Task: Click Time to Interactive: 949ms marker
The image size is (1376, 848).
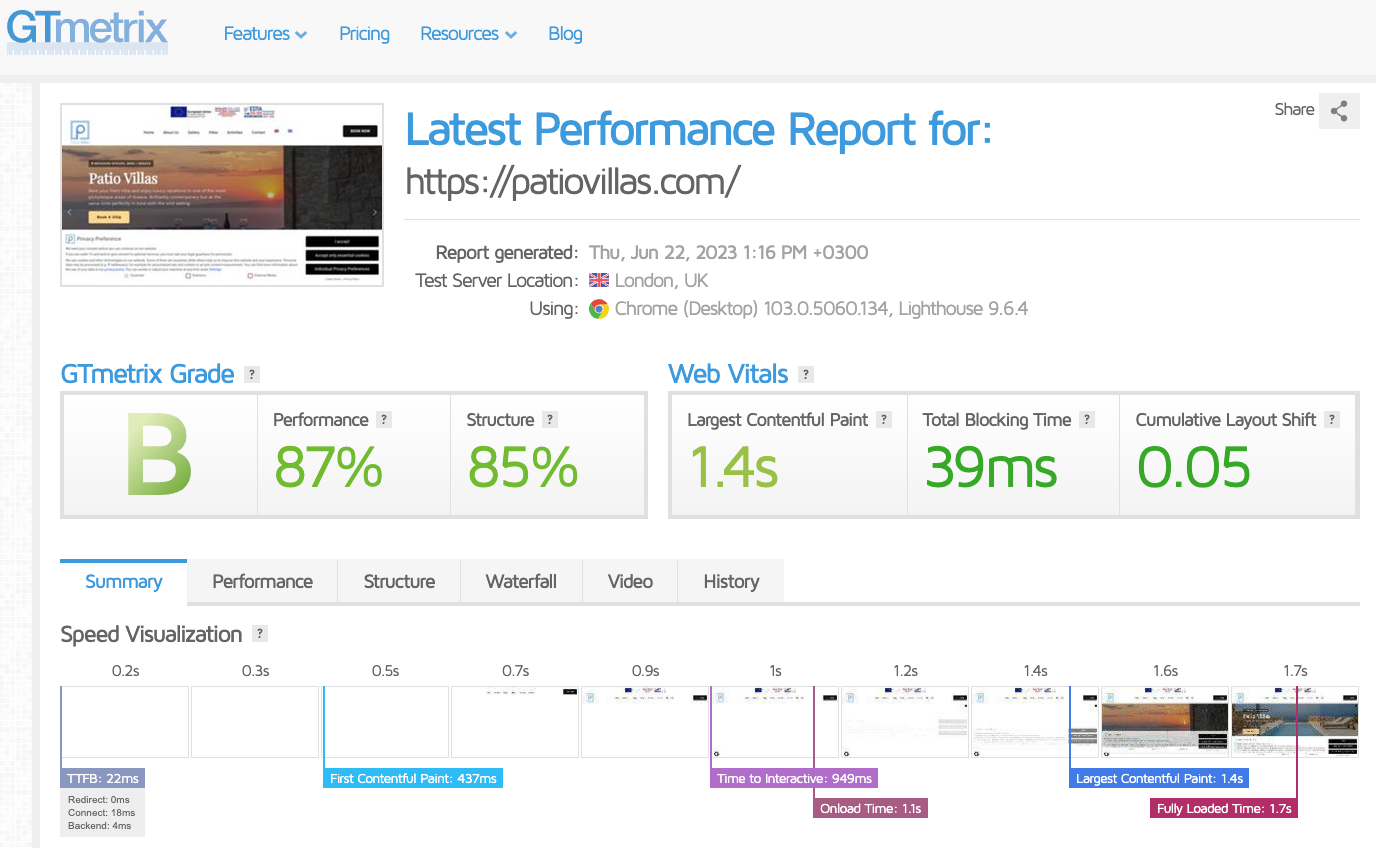Action: point(794,779)
